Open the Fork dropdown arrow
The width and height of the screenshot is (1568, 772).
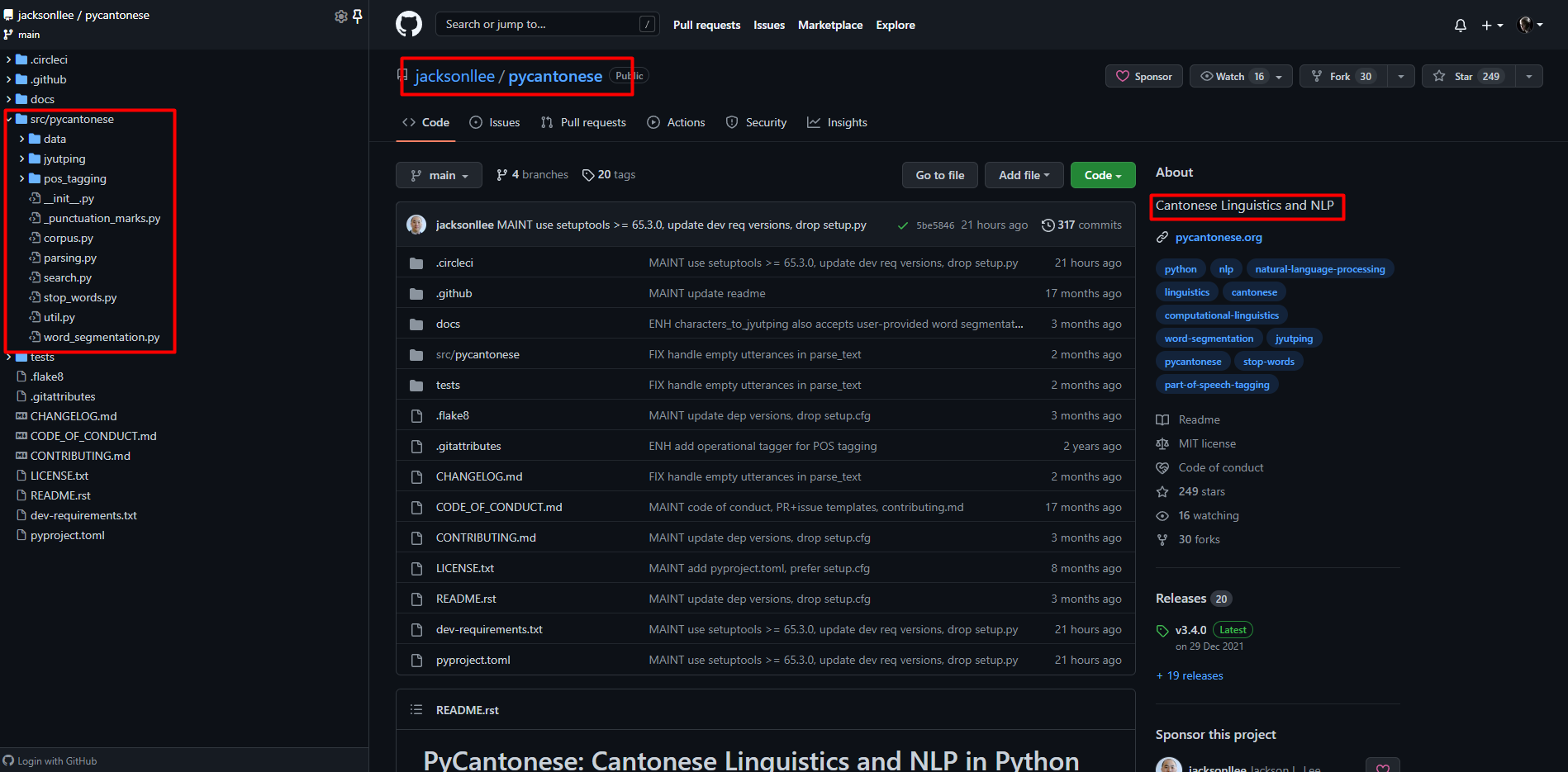coord(1401,76)
